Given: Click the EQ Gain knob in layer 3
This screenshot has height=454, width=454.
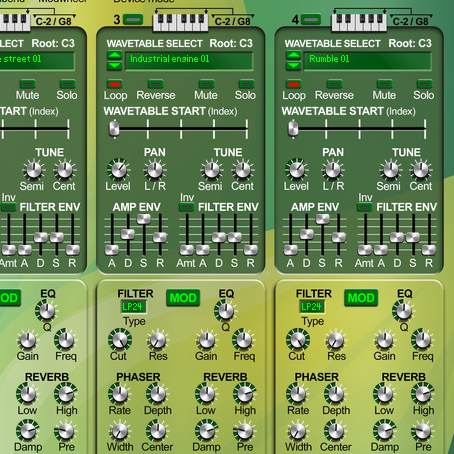Looking at the screenshot, I should (206, 340).
